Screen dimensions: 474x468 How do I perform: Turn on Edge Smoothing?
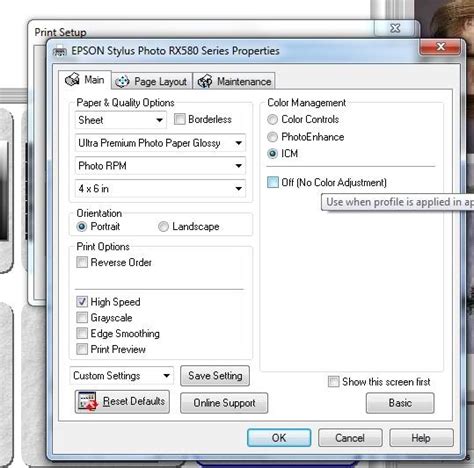point(82,333)
